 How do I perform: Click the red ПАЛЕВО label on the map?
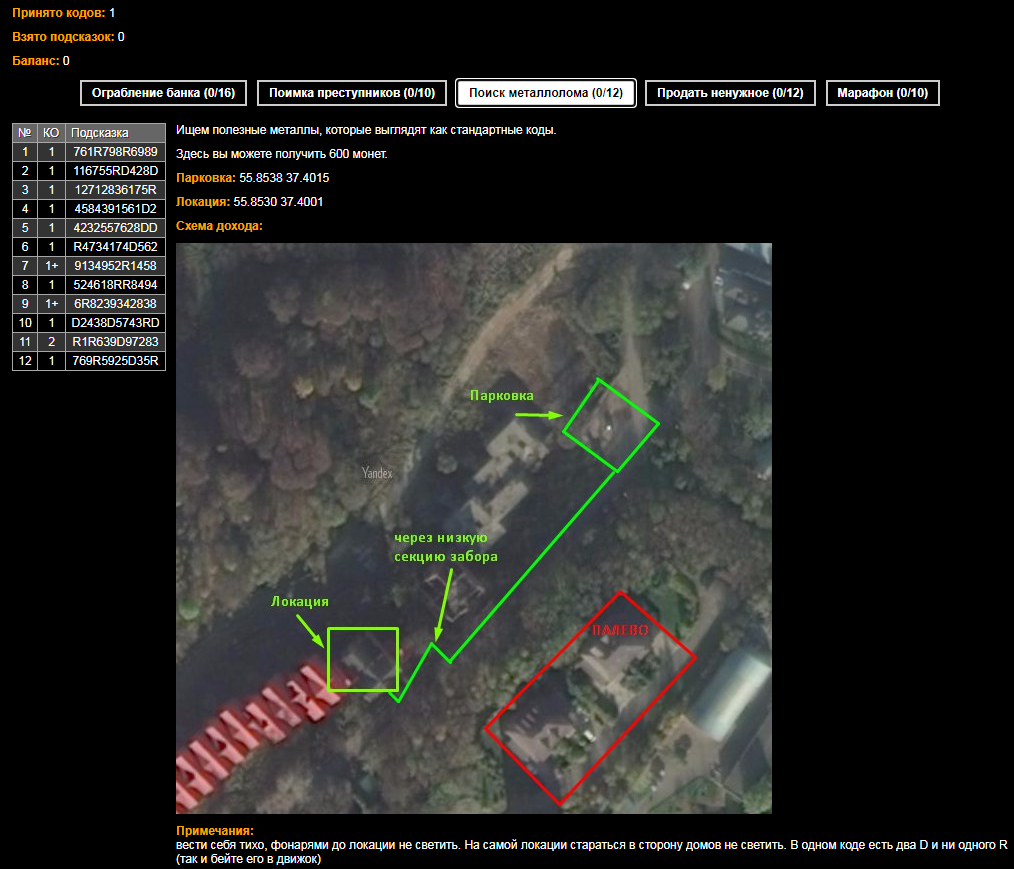point(618,631)
